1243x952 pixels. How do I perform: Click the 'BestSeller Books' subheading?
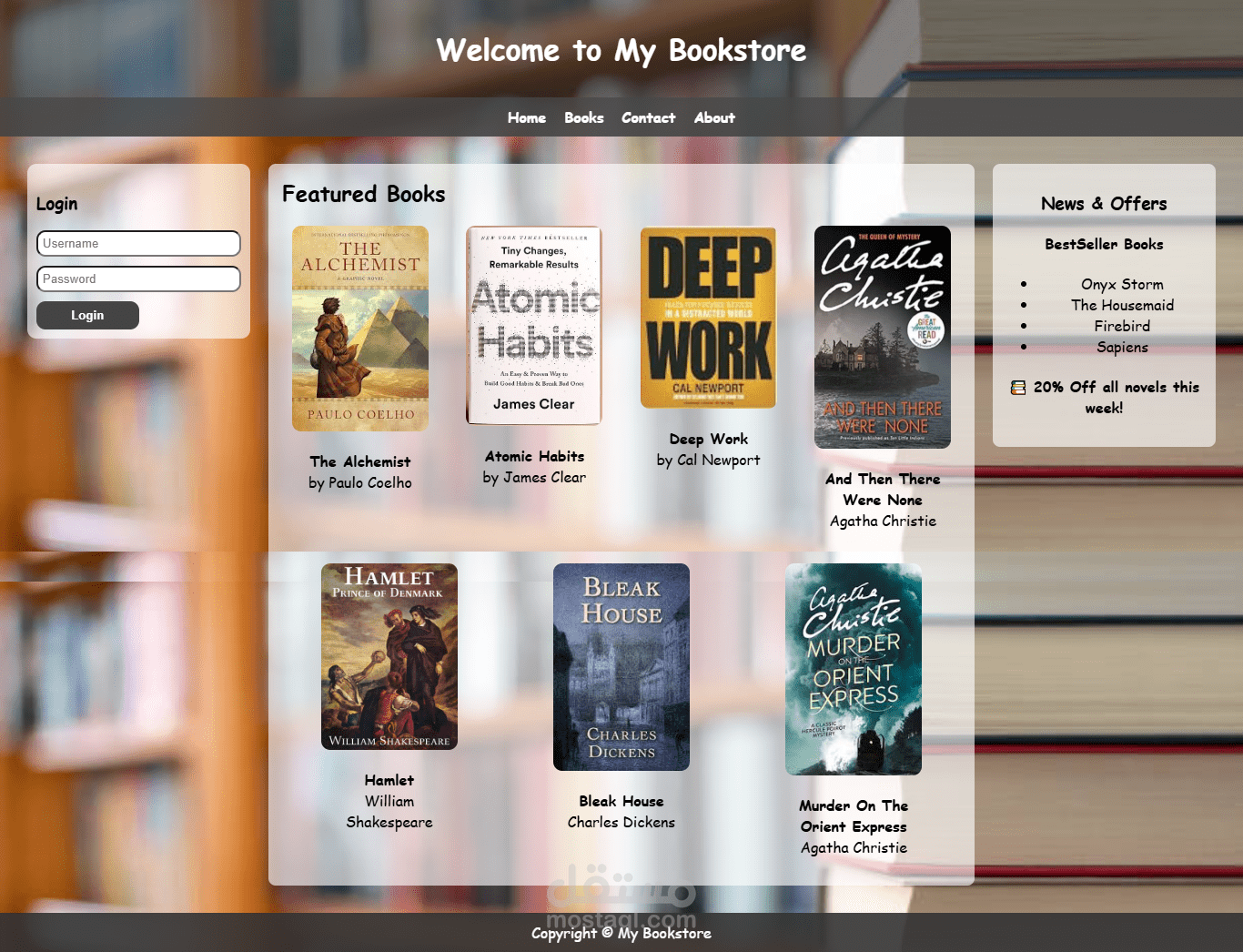click(1104, 244)
